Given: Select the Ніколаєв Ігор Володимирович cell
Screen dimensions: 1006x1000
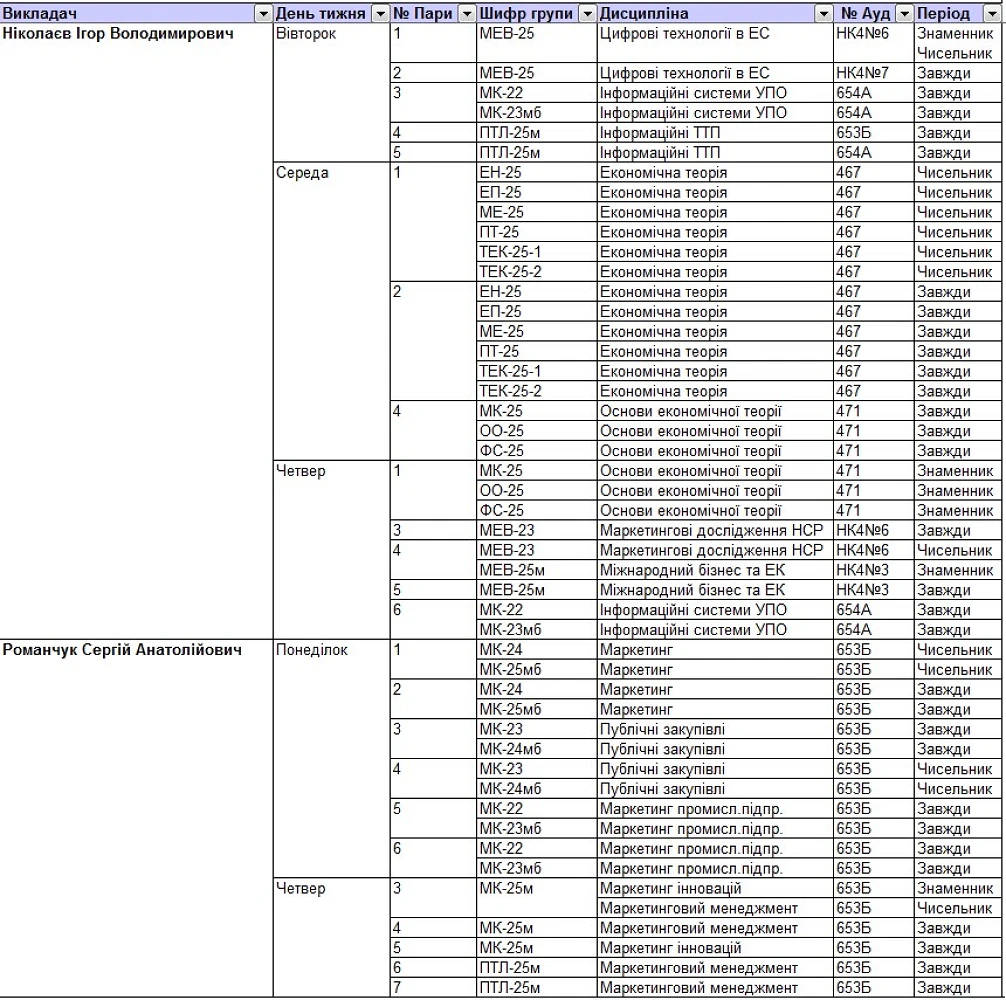Looking at the screenshot, I should (118, 34).
